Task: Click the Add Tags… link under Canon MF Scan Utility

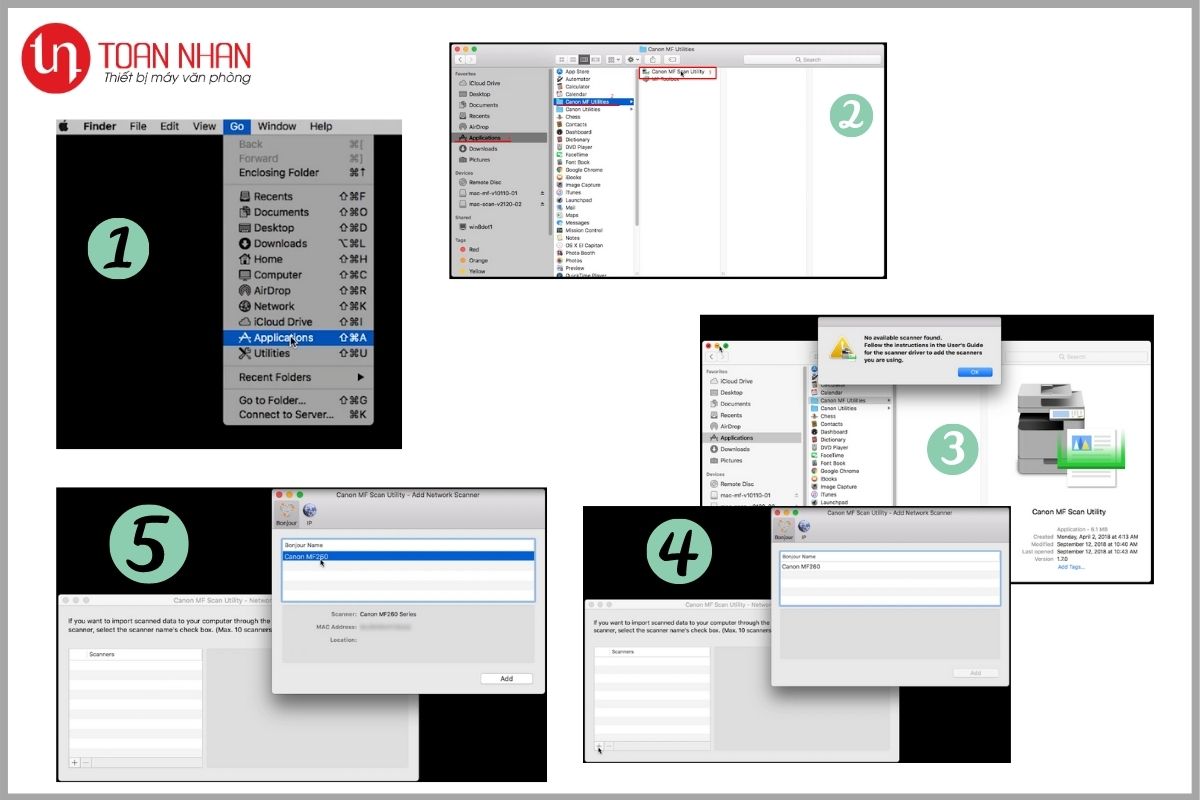Action: click(x=1071, y=567)
